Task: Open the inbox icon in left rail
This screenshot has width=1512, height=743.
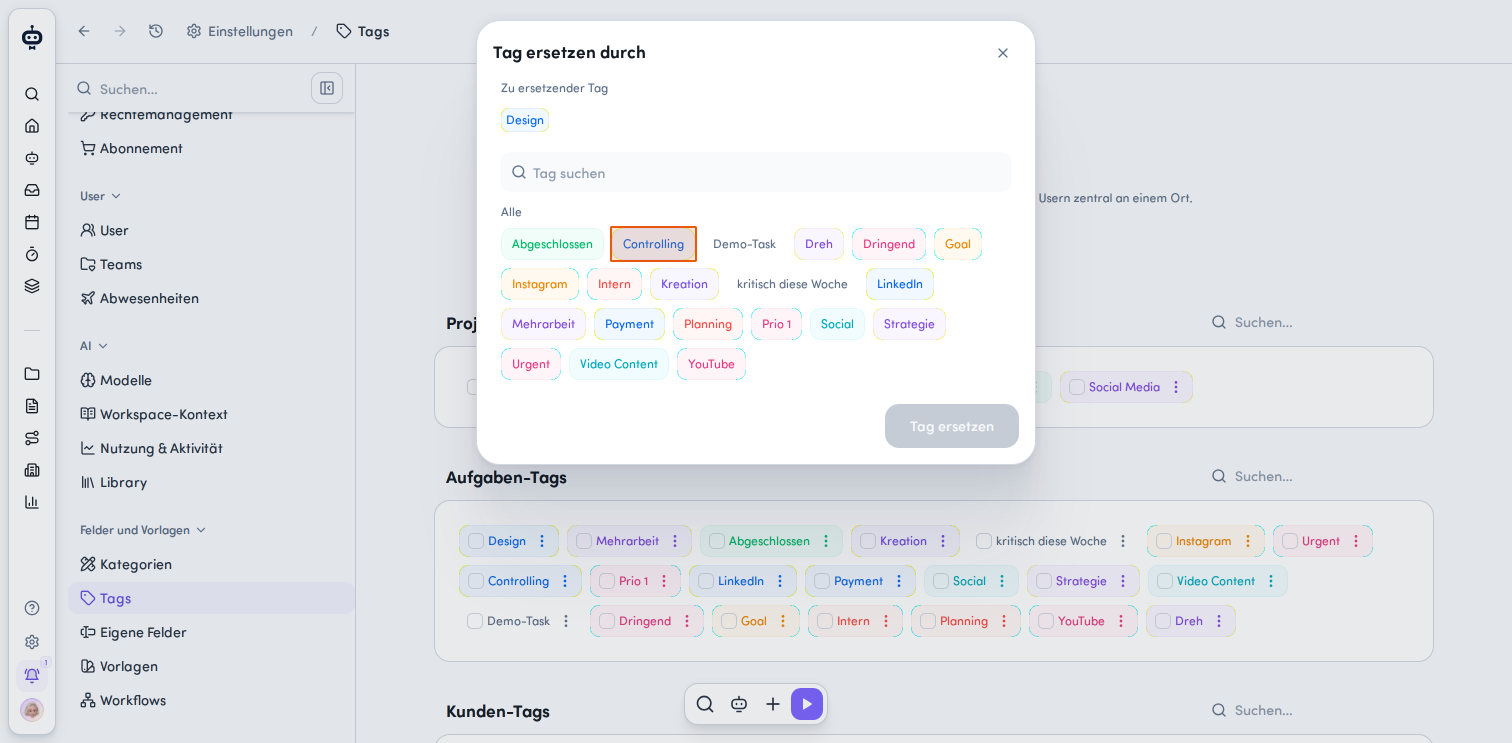Action: click(32, 190)
